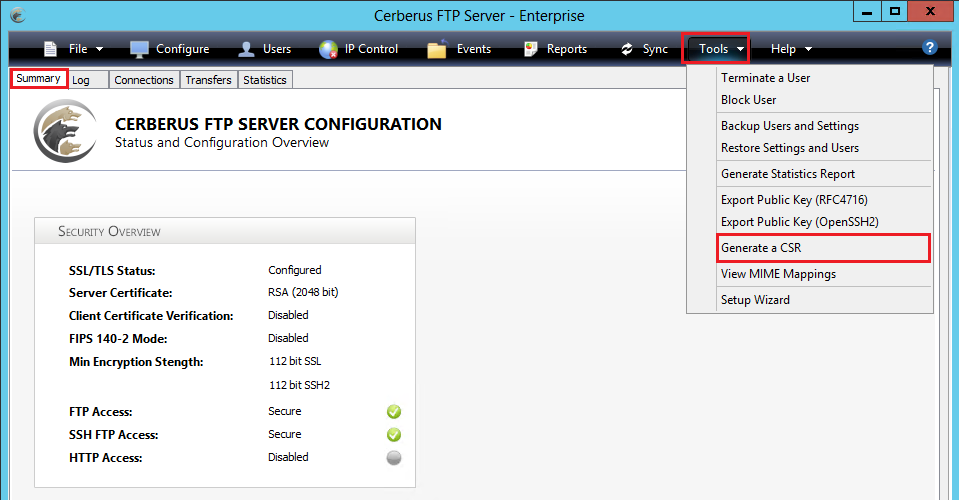This screenshot has height=500, width=959.
Task: Click the Sync arrows icon
Action: tap(627, 49)
